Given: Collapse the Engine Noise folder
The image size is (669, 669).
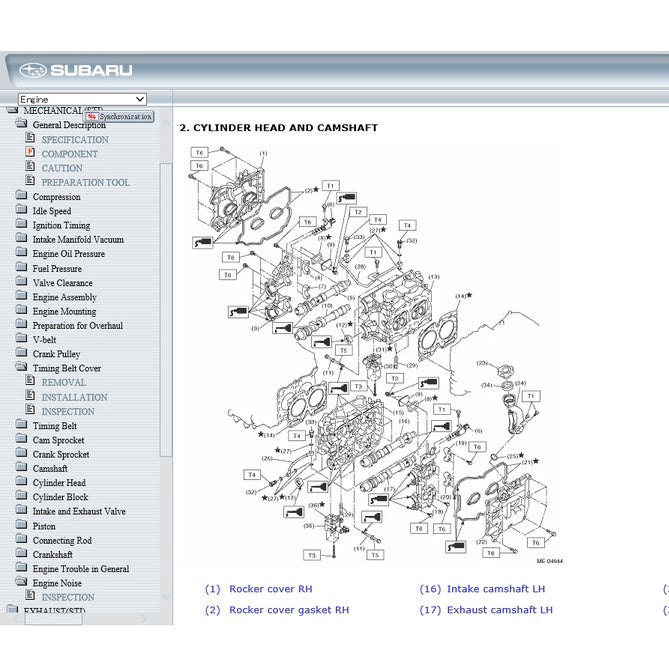Looking at the screenshot, I should tap(21, 582).
